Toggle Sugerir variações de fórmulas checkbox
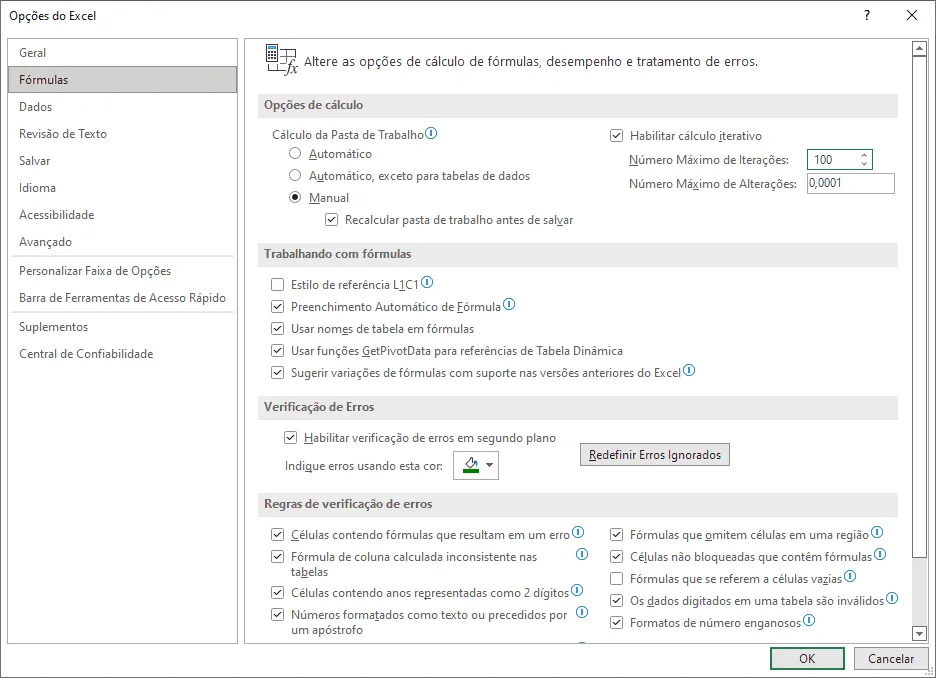 pos(278,372)
